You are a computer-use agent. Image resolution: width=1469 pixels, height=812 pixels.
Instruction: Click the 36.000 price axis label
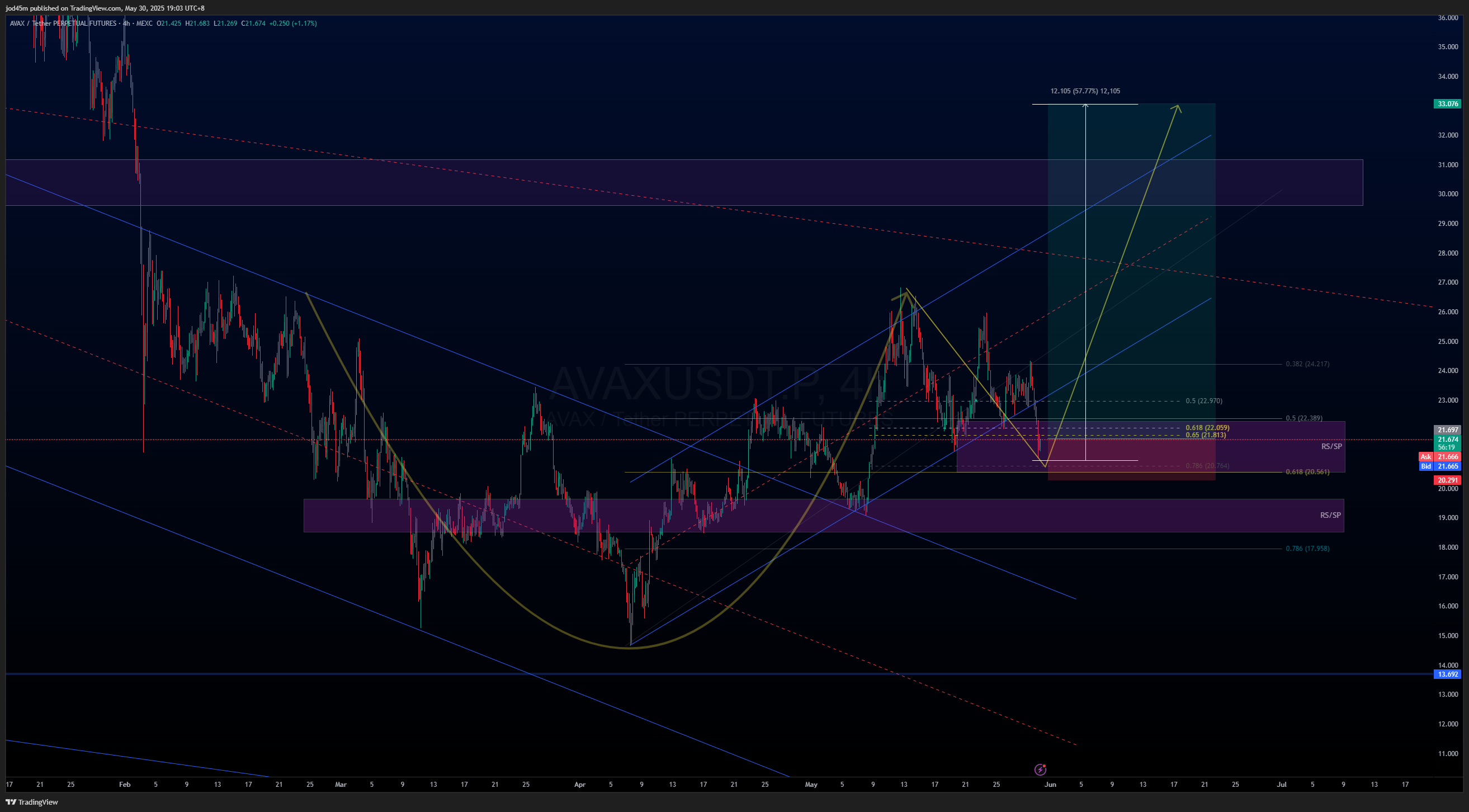pyautogui.click(x=1448, y=18)
